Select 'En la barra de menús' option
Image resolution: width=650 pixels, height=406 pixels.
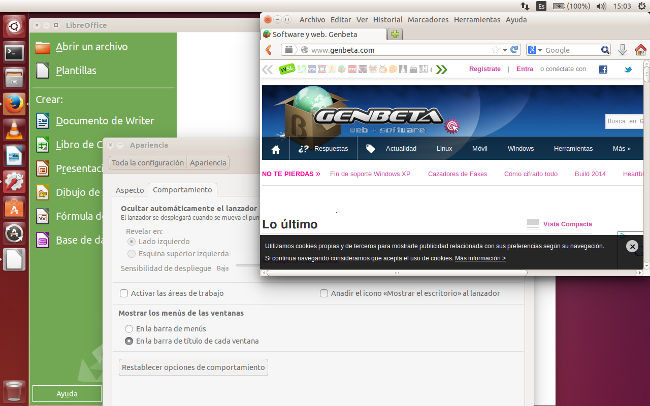[x=129, y=328]
